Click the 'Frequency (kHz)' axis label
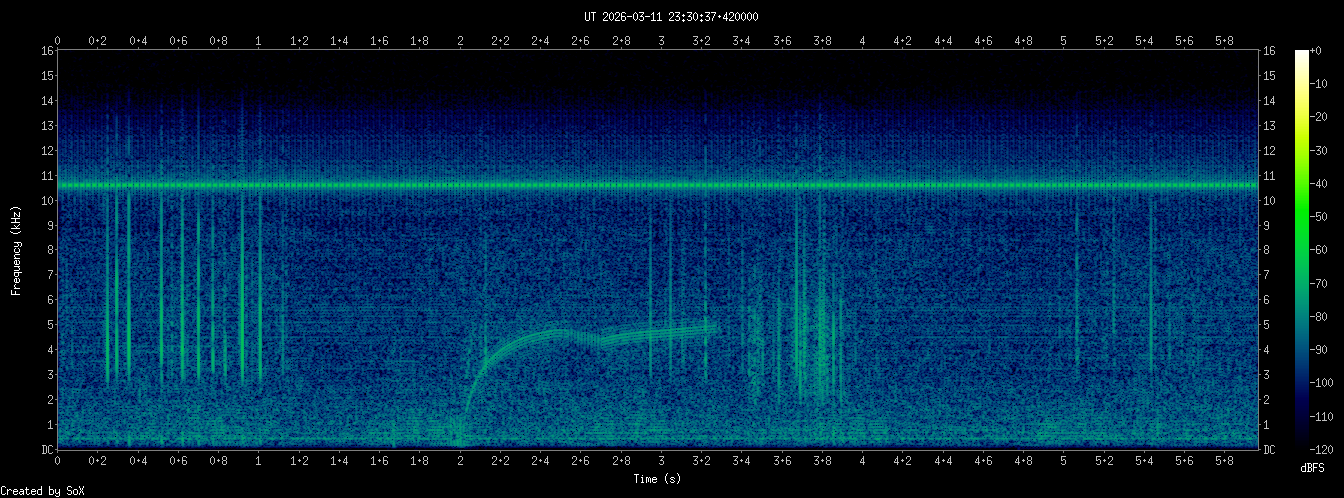The height and width of the screenshot is (498, 1344). tap(16, 249)
